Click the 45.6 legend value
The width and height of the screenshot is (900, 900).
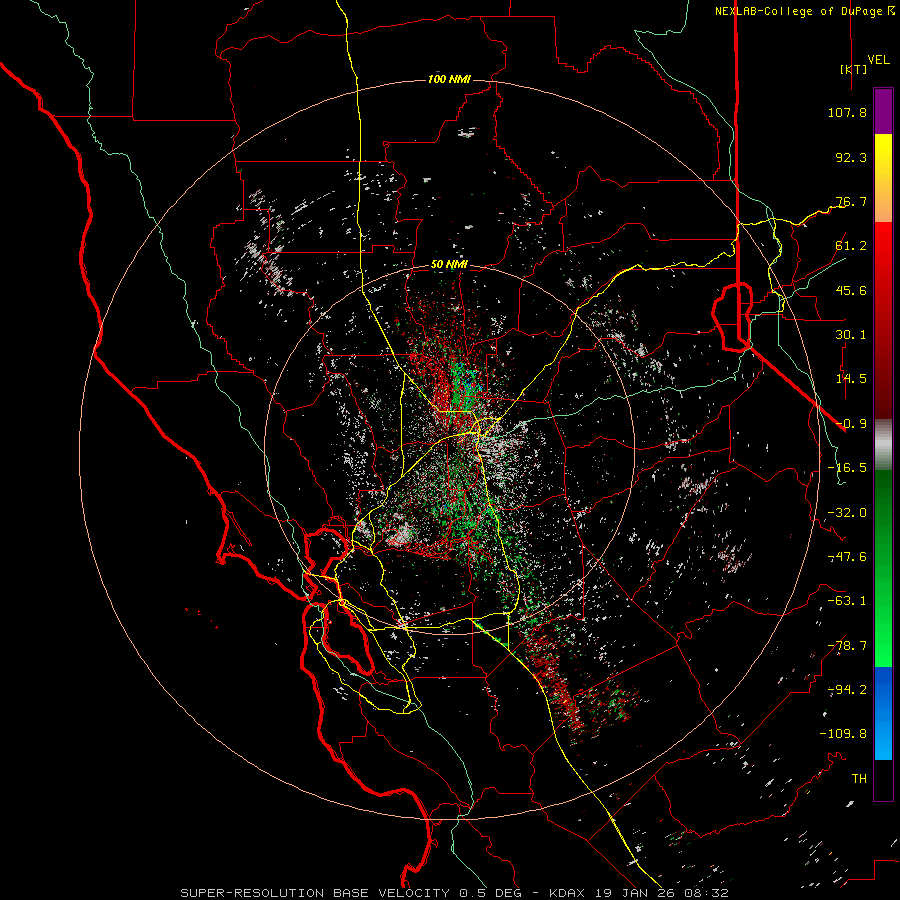coord(851,290)
